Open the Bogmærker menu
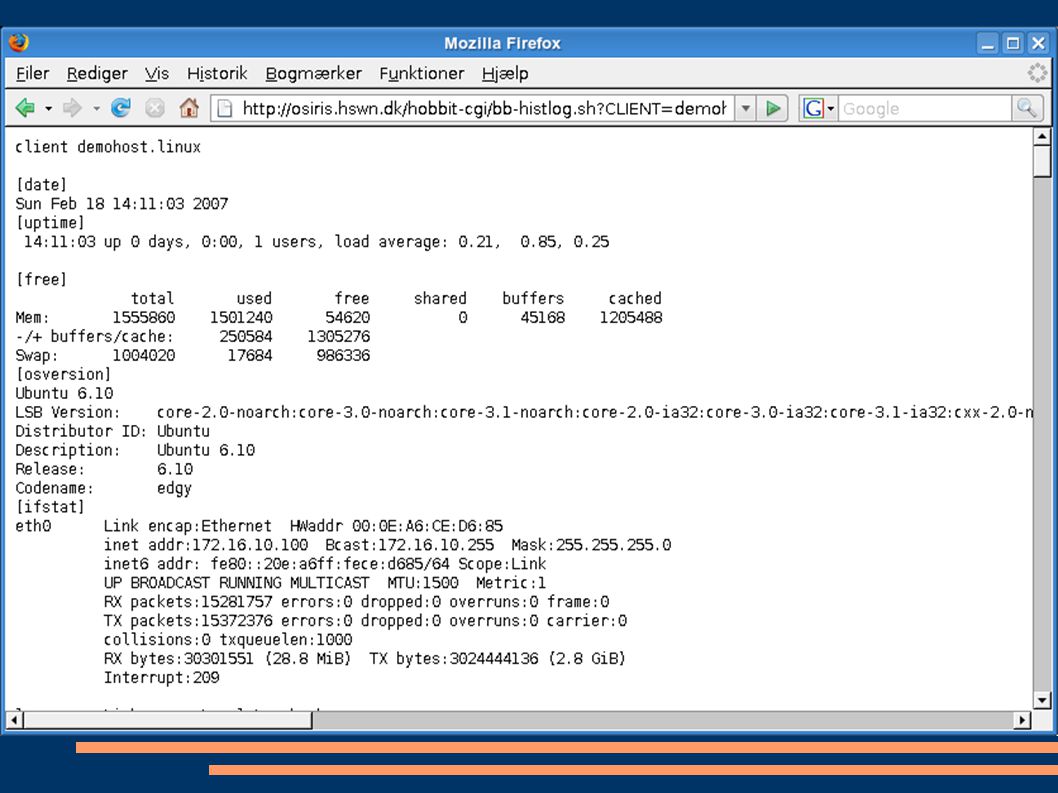 pyautogui.click(x=314, y=74)
